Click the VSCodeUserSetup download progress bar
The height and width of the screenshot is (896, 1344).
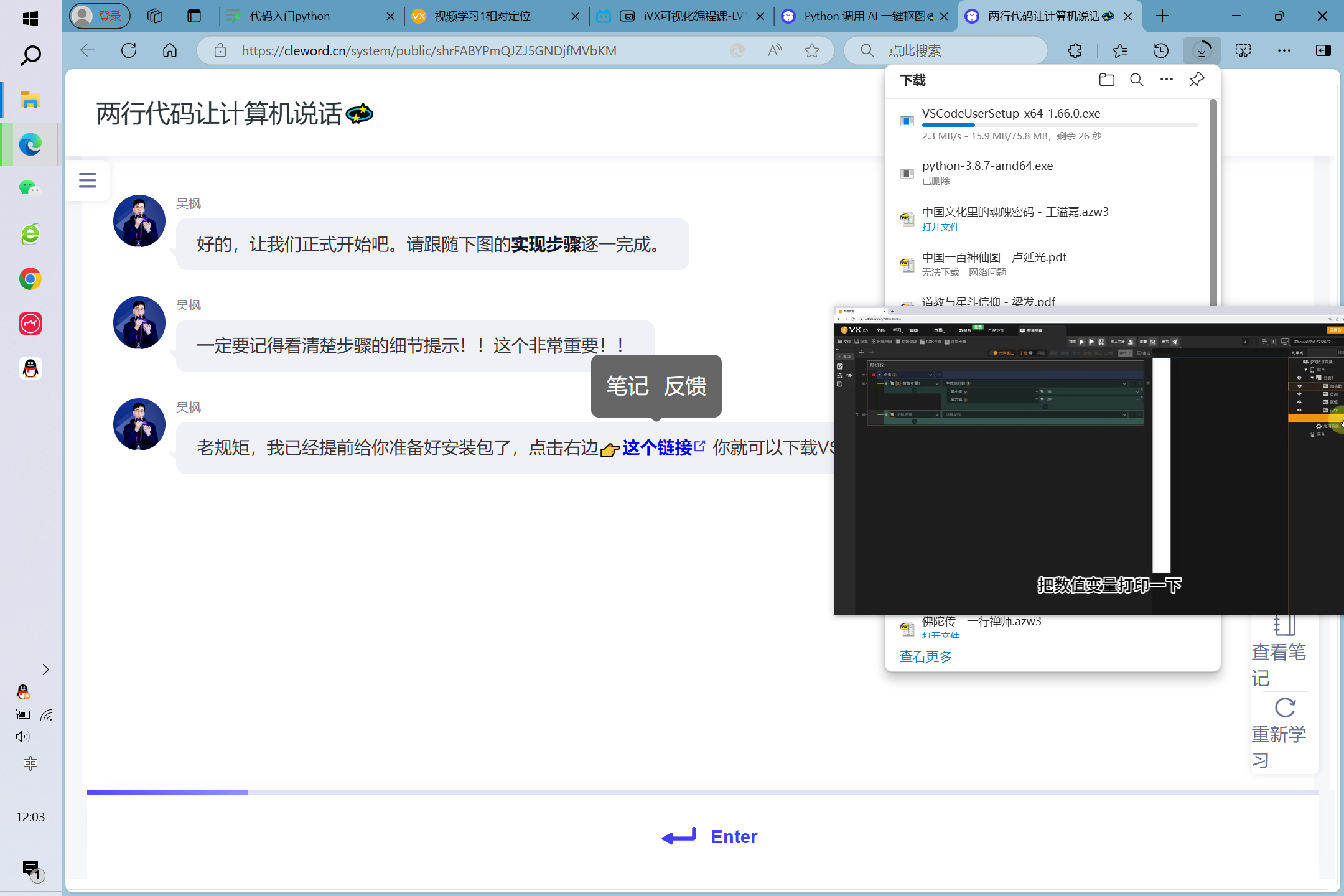point(1060,125)
